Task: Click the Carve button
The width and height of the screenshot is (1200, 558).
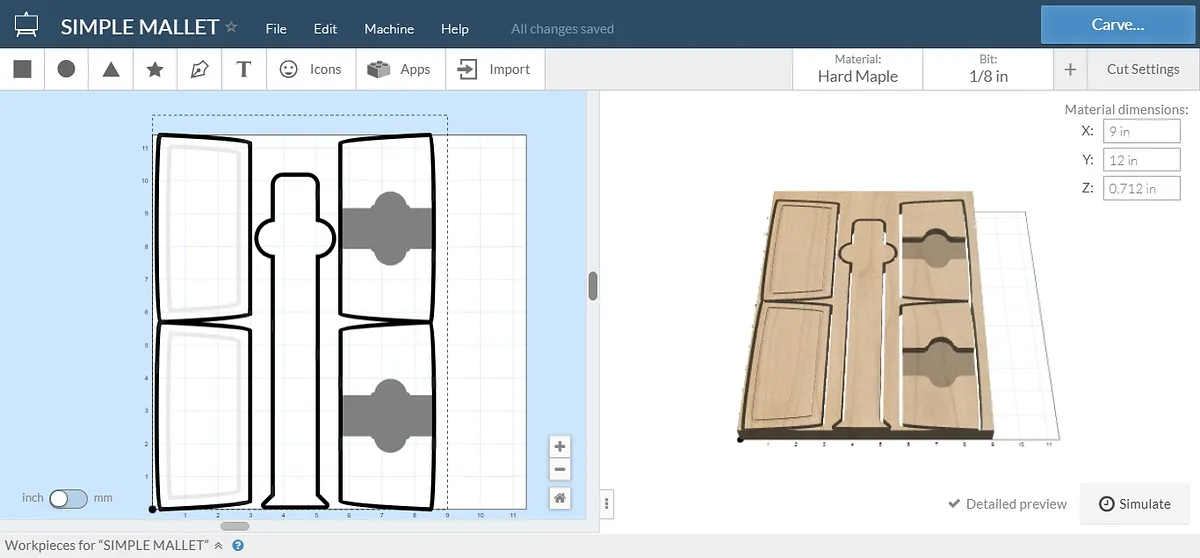Action: 1117,25
